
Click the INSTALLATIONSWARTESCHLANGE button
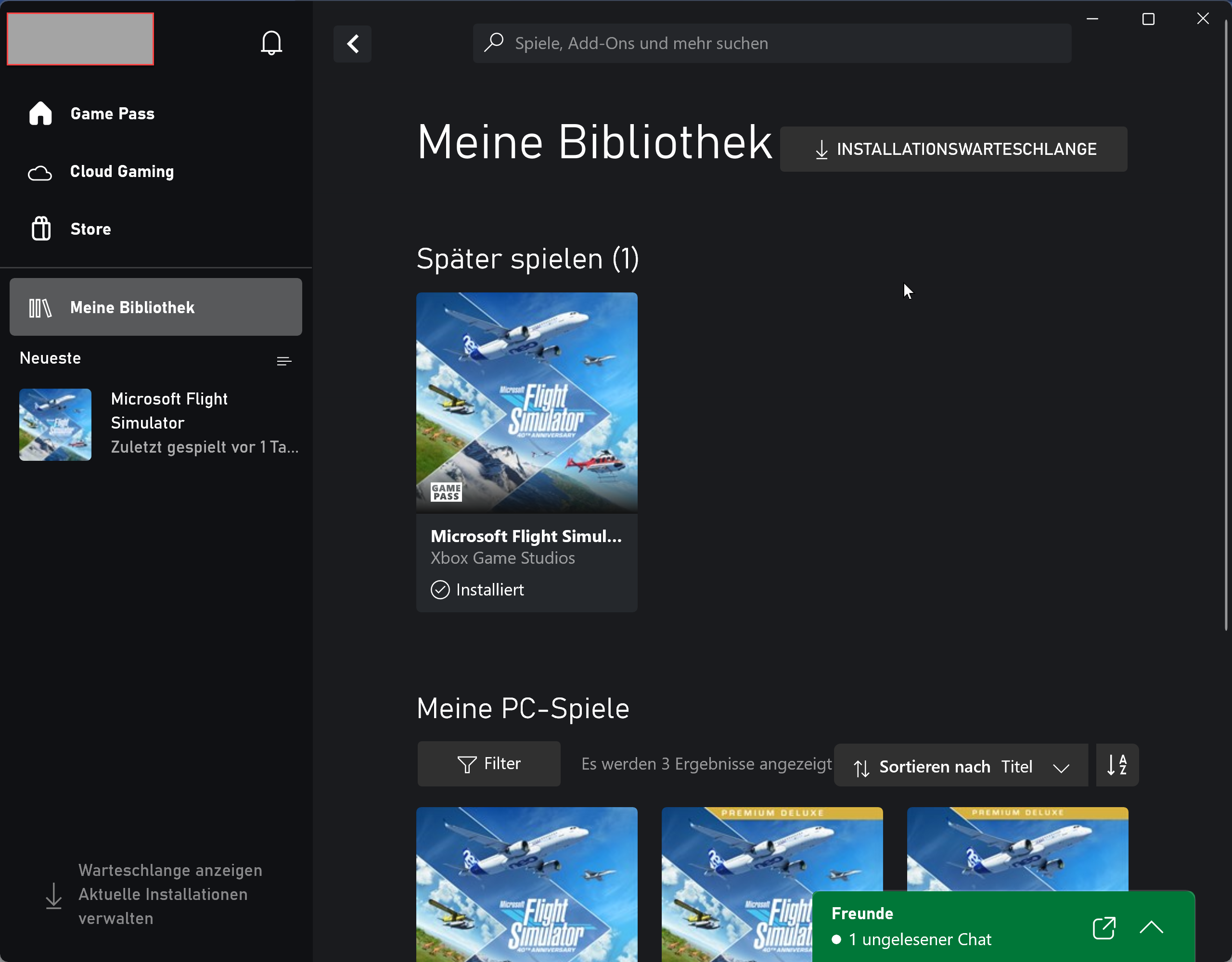[953, 149]
